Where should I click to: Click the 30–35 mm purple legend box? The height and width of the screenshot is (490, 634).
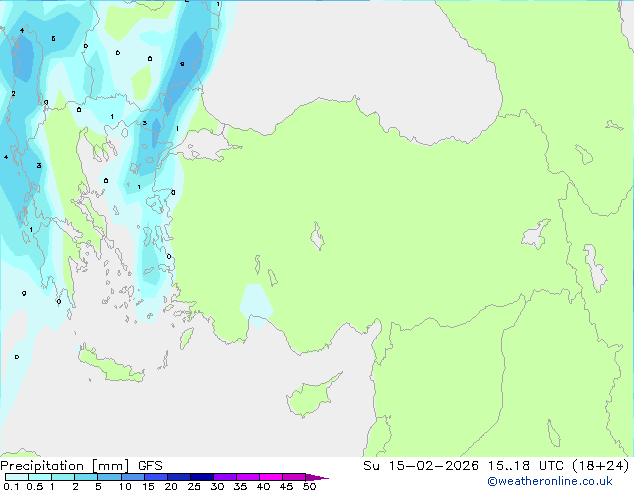tap(224, 477)
